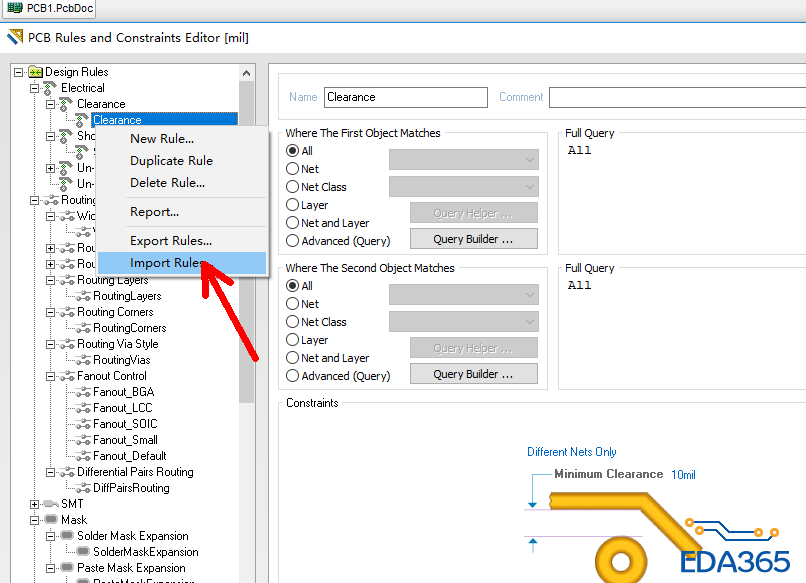Select Advanced (Query) for second object
Screen dimensions: 806x583
[x=293, y=376]
